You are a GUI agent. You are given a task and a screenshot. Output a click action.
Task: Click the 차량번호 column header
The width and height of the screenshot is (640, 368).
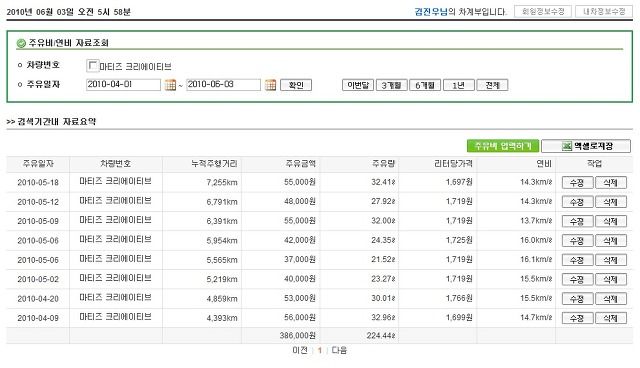point(116,164)
